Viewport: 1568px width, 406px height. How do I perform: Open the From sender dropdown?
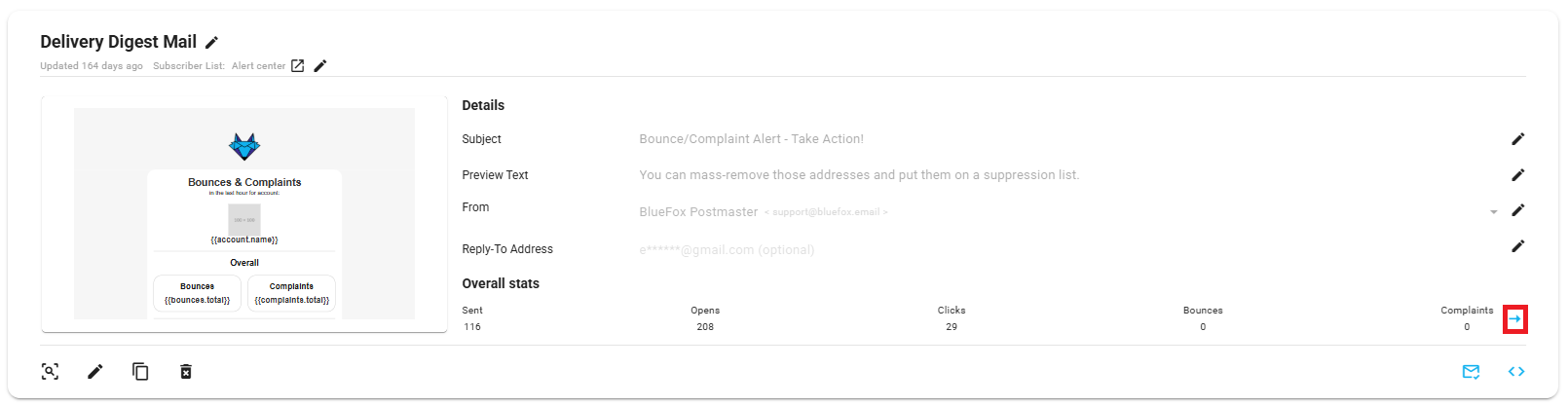(1493, 211)
